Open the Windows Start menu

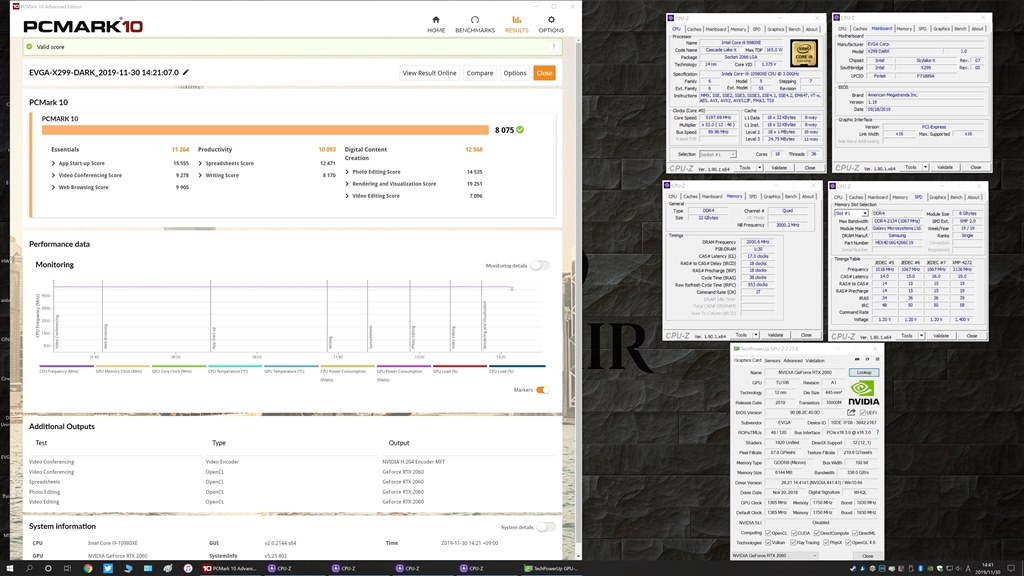click(x=10, y=568)
